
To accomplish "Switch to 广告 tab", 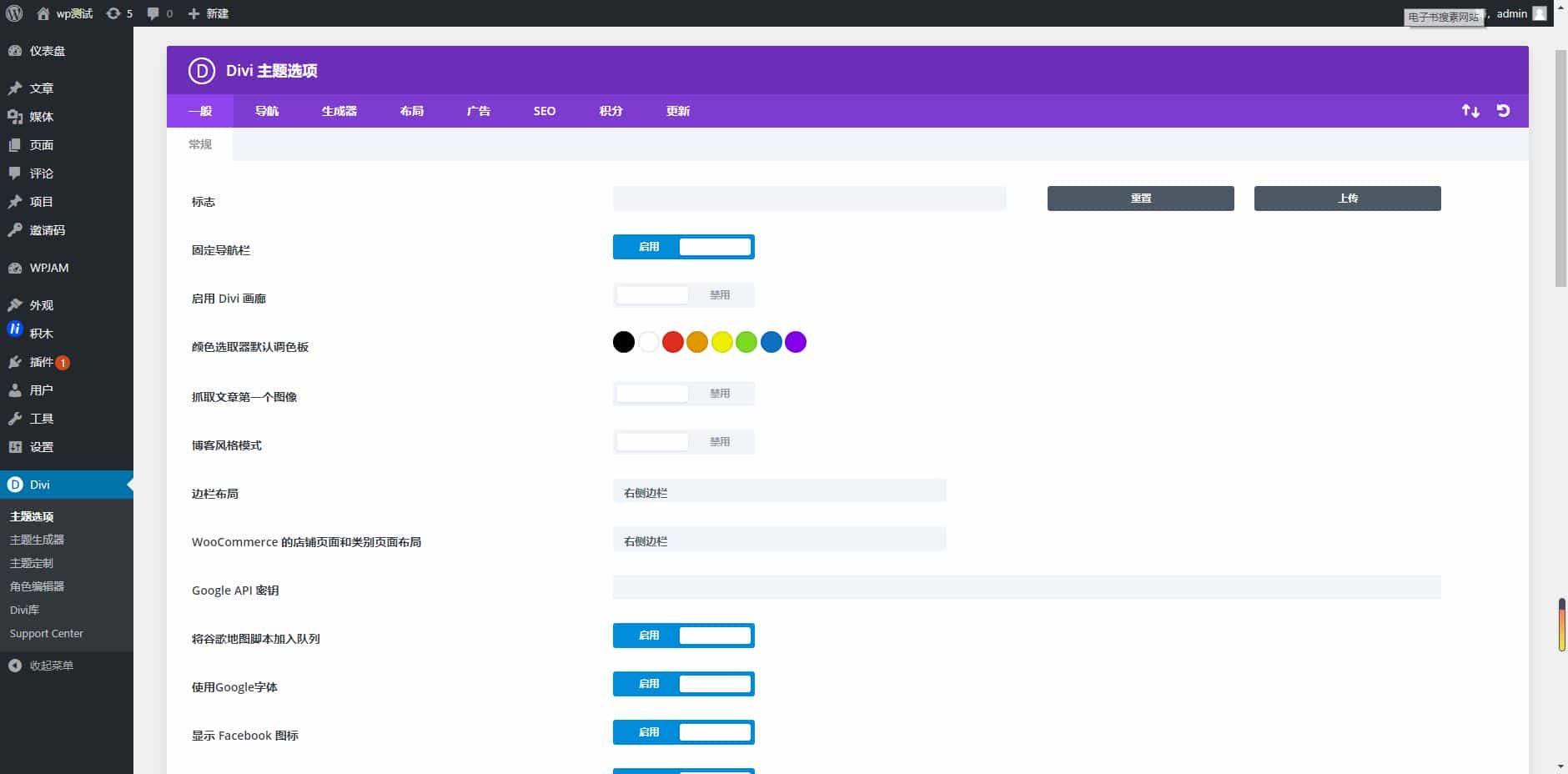I will pyautogui.click(x=479, y=111).
